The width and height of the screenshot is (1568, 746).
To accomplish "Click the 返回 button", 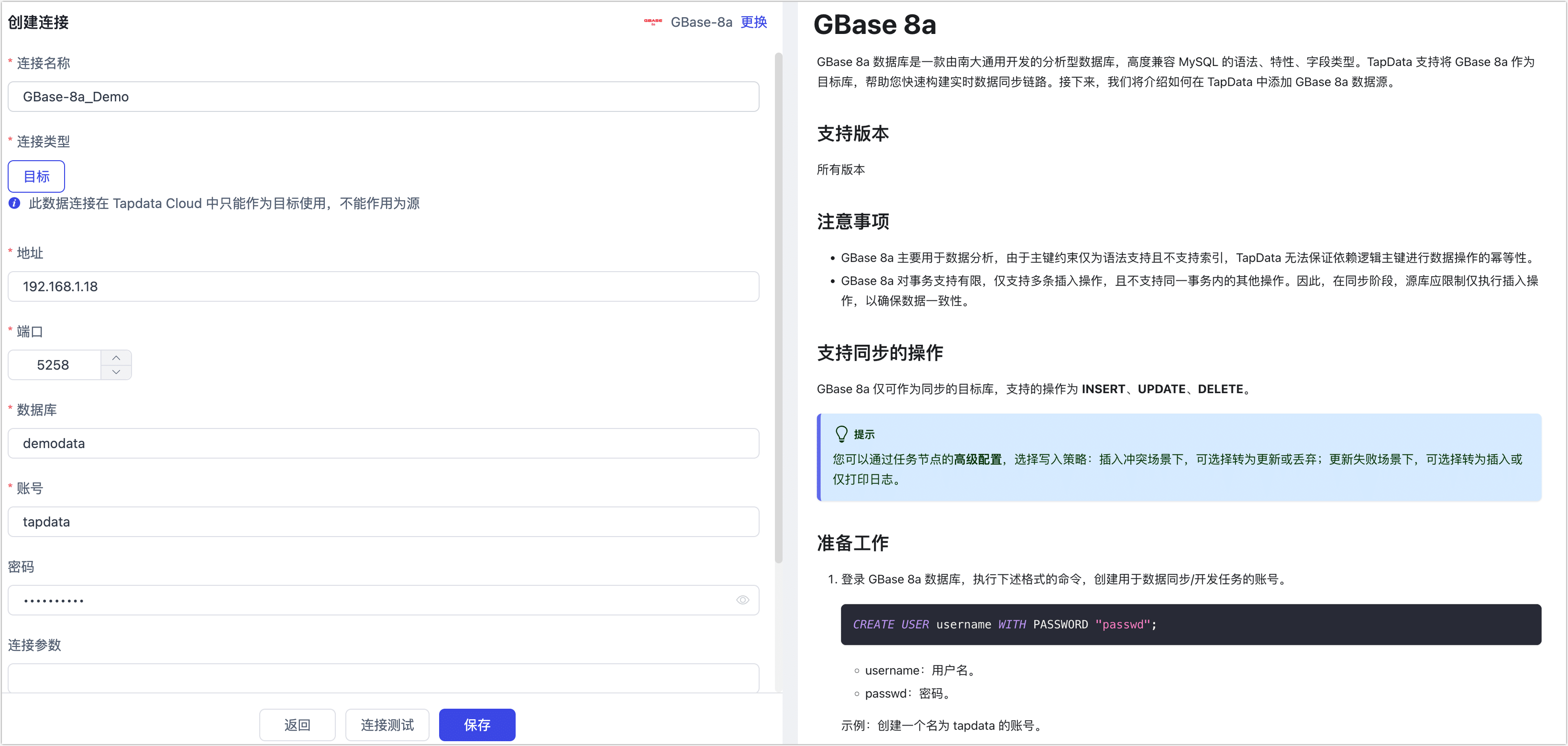I will [x=297, y=724].
